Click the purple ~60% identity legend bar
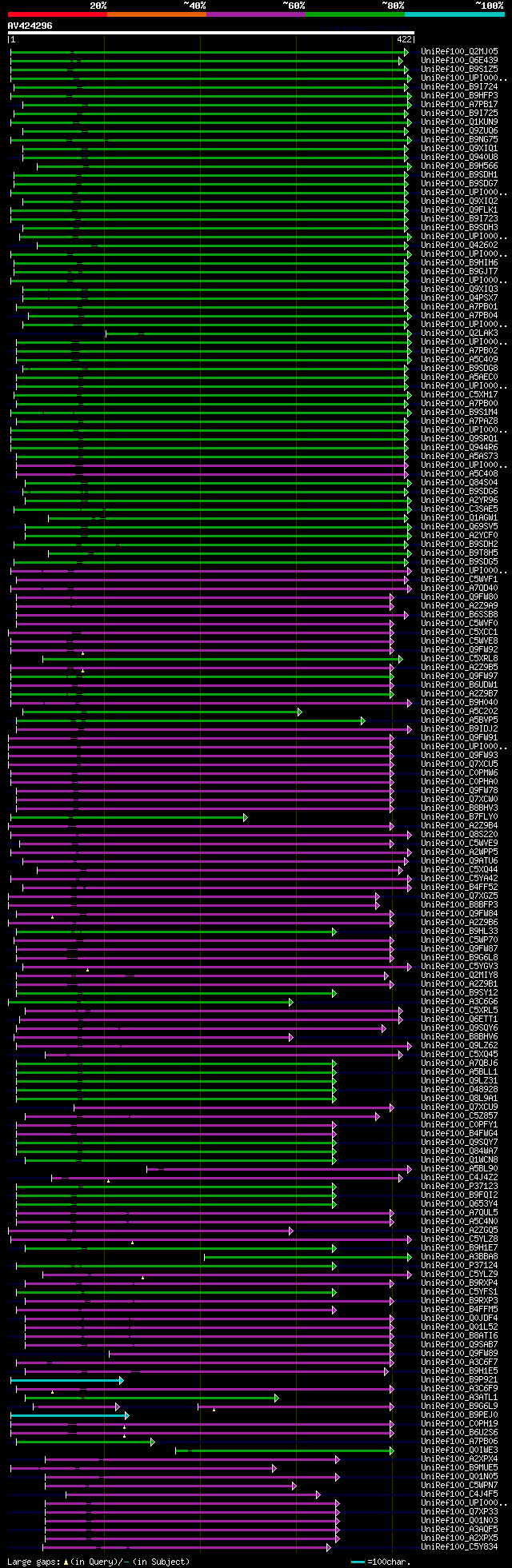The width and height of the screenshot is (512, 1568). (256, 14)
